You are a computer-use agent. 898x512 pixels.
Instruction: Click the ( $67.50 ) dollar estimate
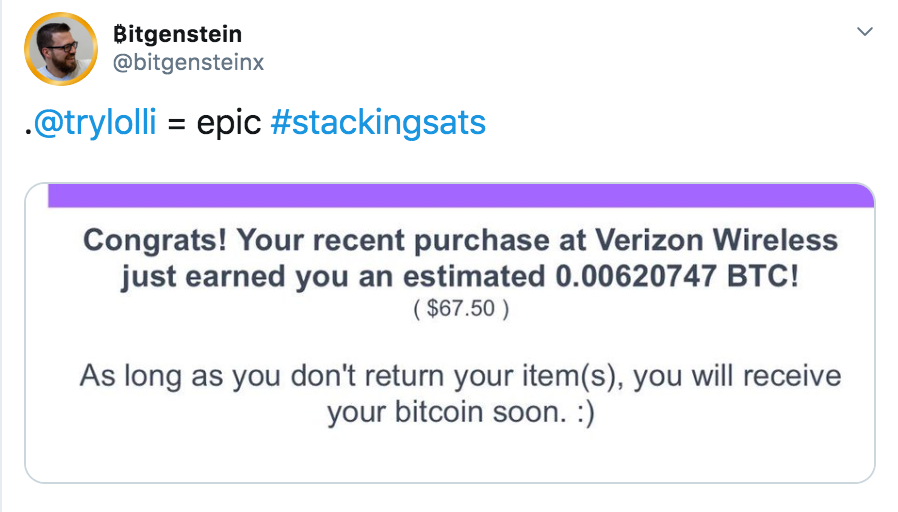(x=461, y=309)
